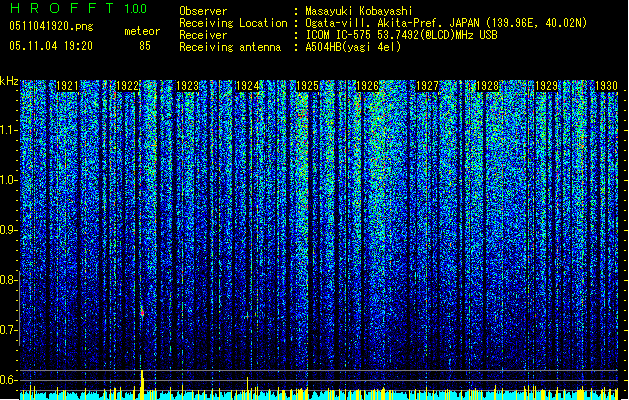Click the 1922 time marker

(x=128, y=86)
